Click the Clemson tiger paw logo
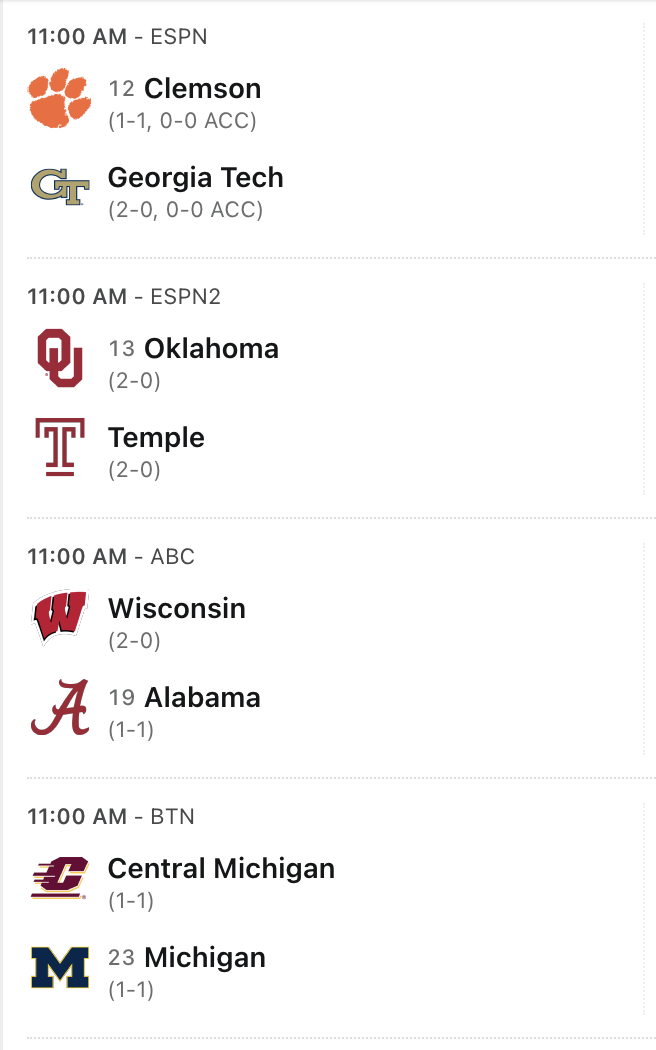 [x=59, y=98]
